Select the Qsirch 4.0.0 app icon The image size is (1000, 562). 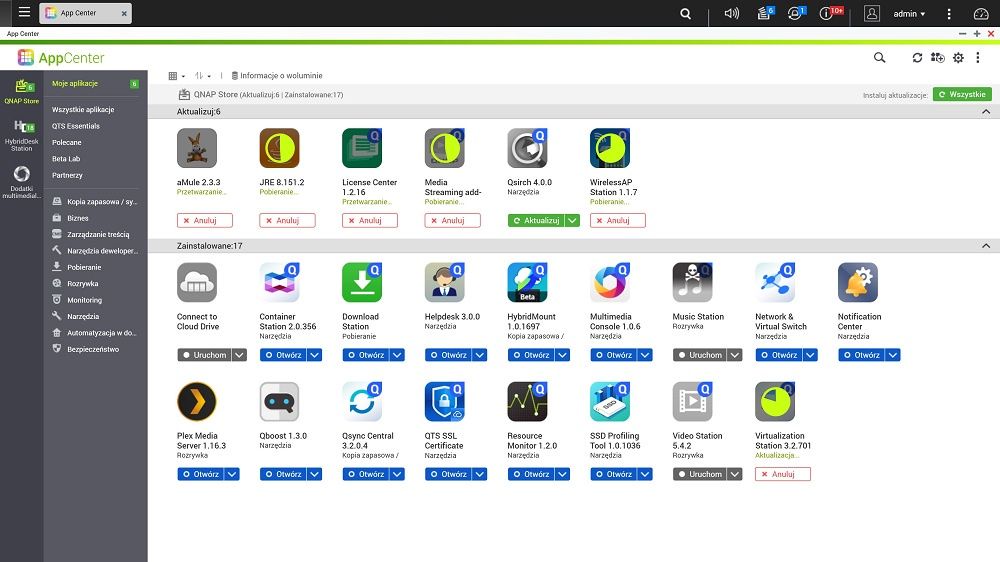pyautogui.click(x=527, y=148)
